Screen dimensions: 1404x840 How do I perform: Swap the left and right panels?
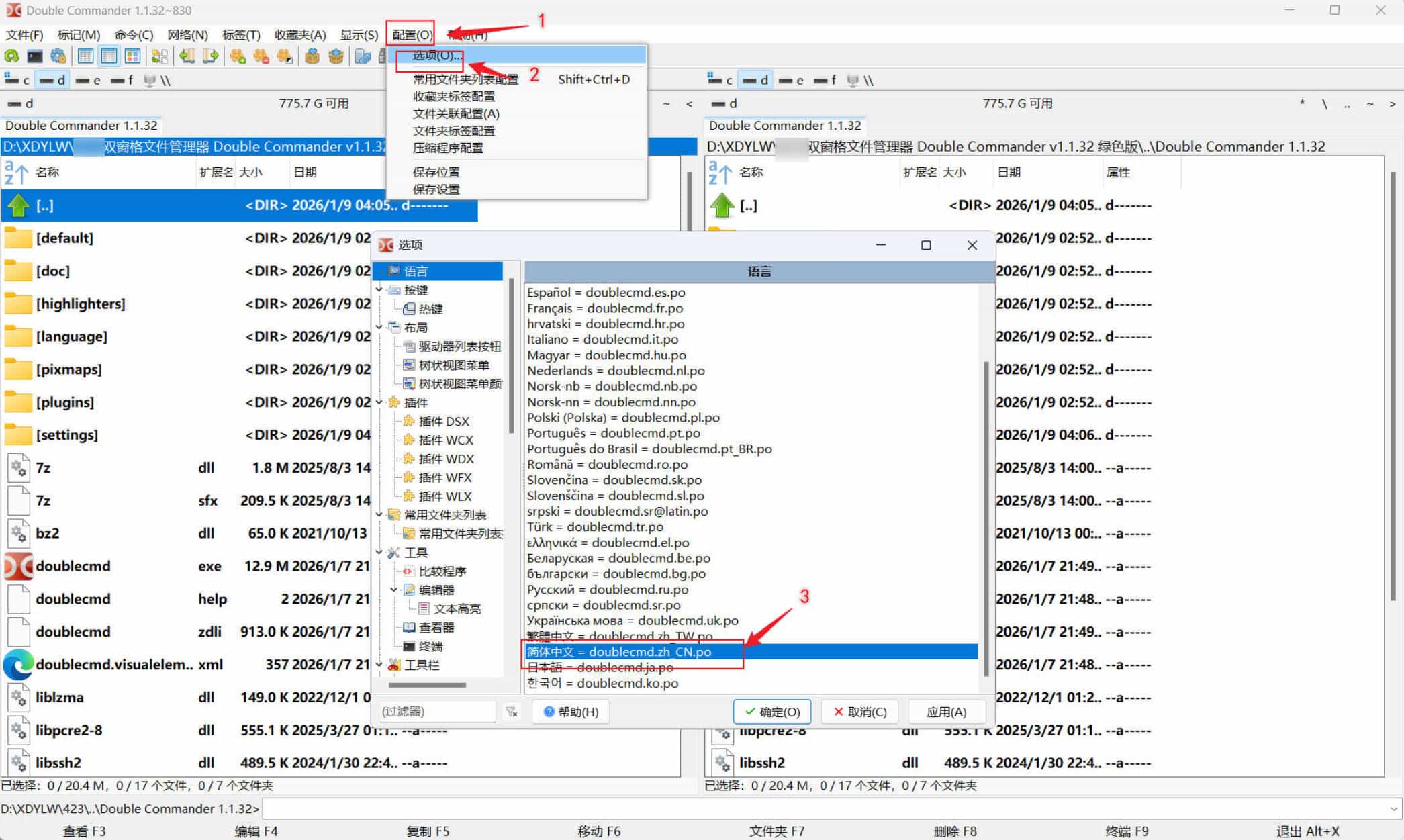(161, 56)
